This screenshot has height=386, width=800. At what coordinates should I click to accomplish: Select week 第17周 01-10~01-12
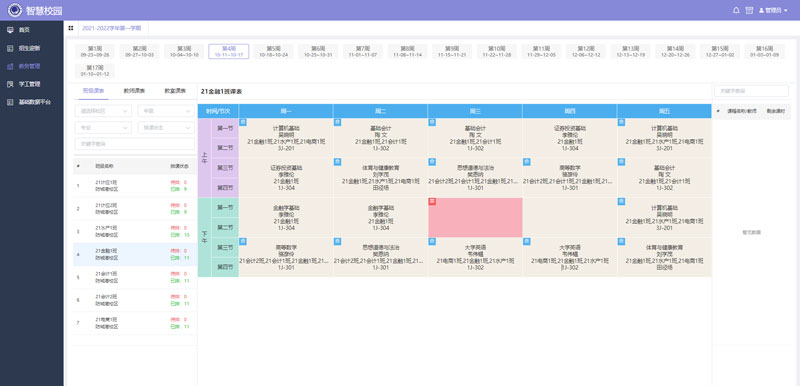[x=95, y=70]
